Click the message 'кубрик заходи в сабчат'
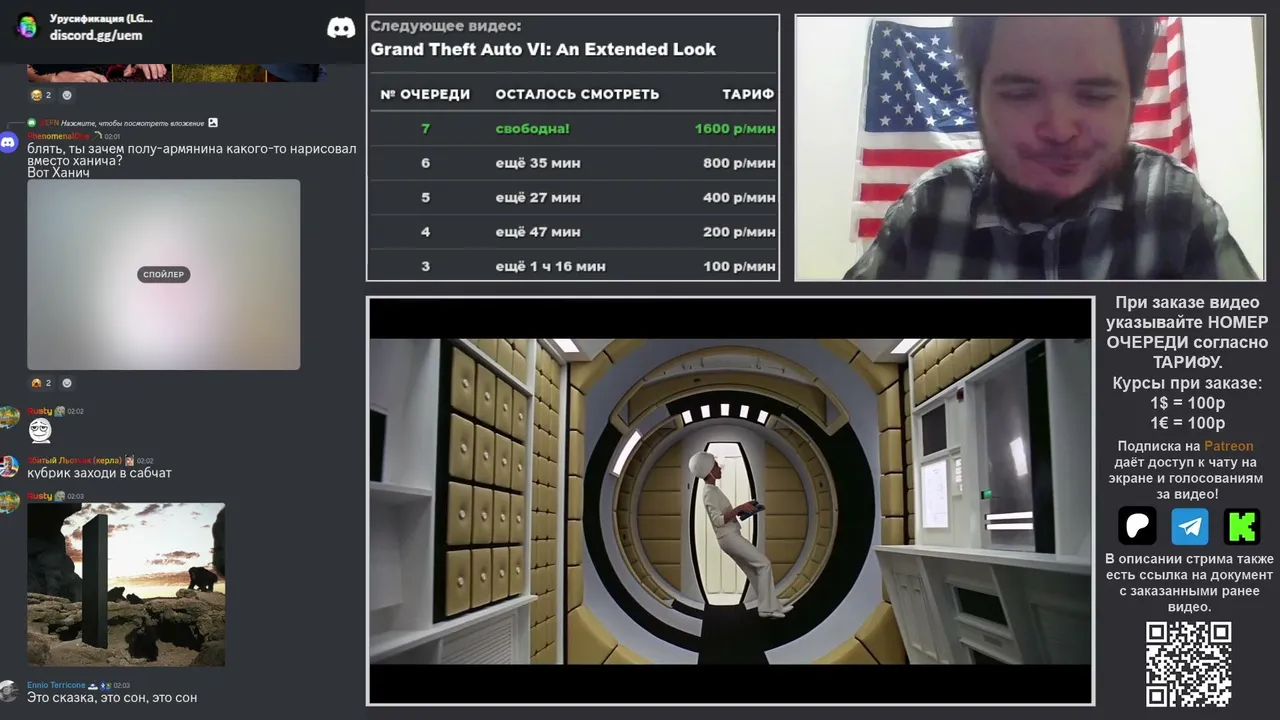 pyautogui.click(x=99, y=473)
